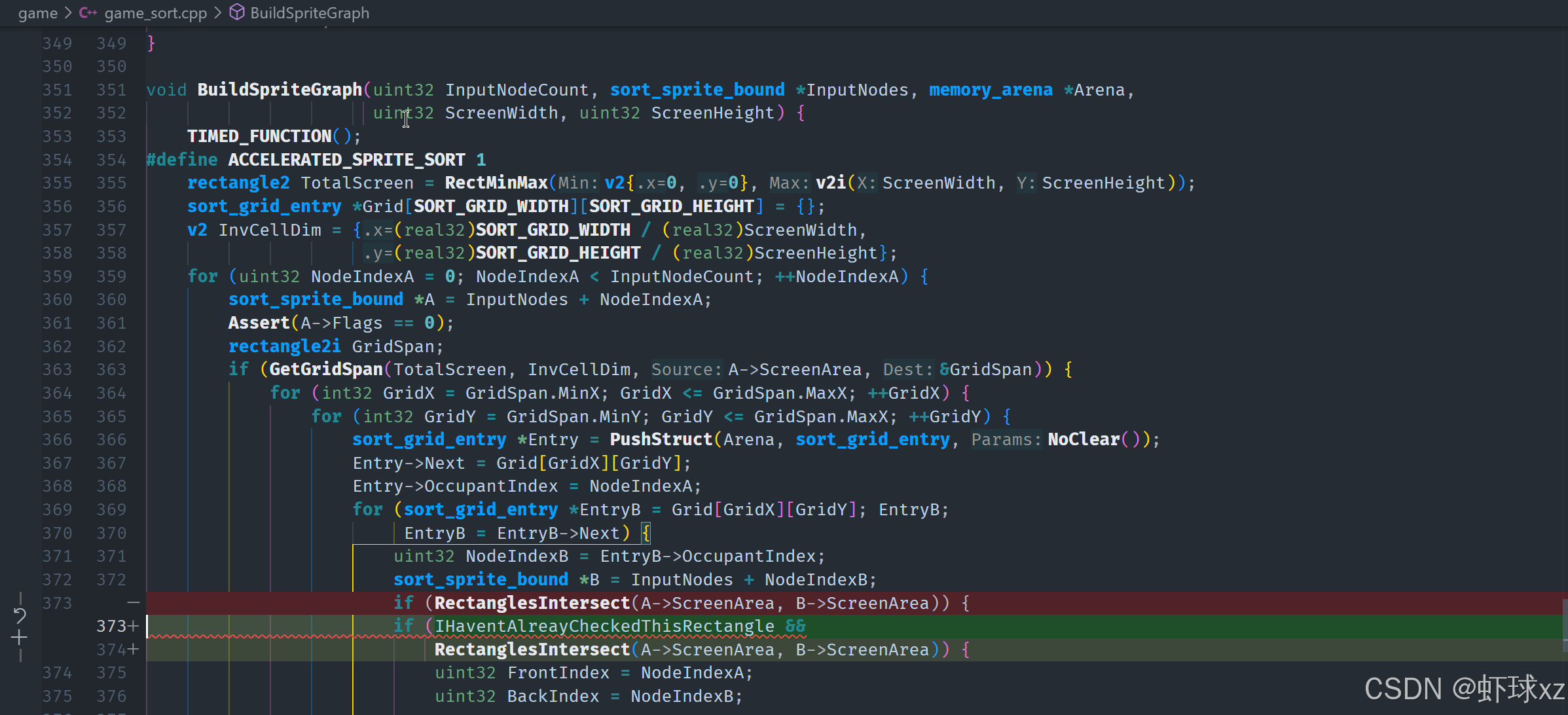Click original line number 359 in gutter
Viewport: 1568px width, 715px height.
click(57, 276)
